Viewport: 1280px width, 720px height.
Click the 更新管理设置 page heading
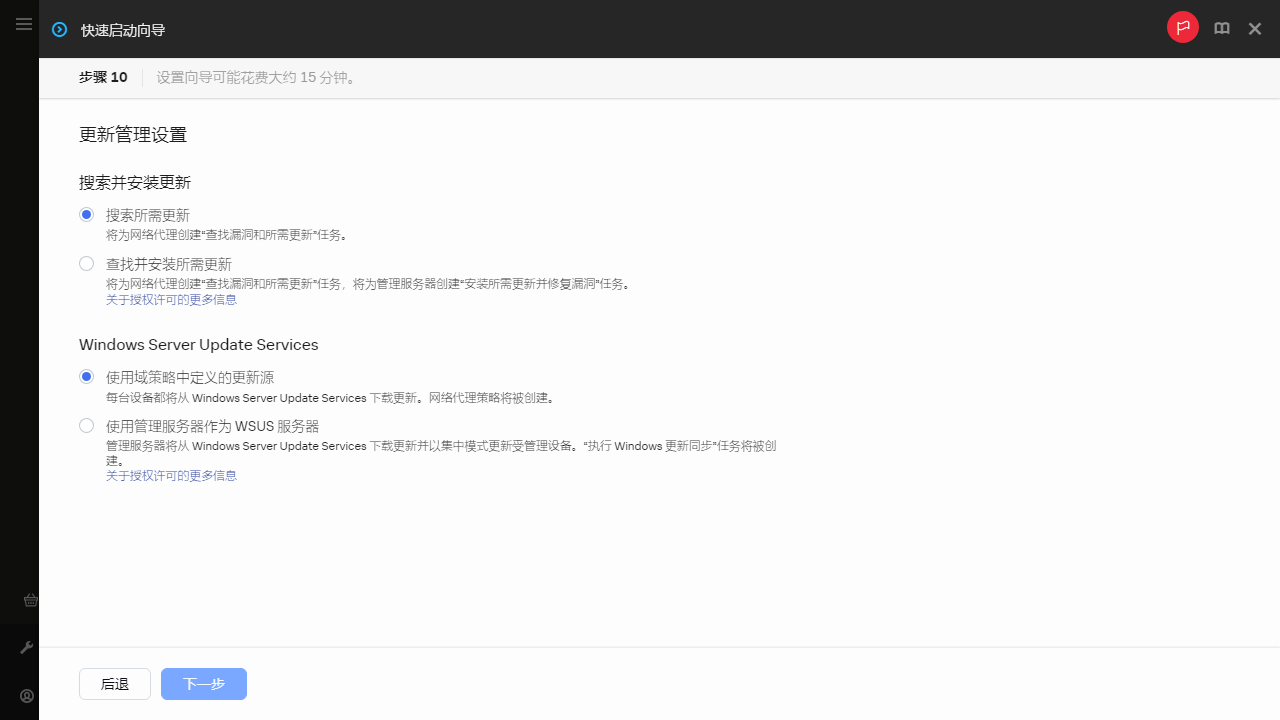click(x=133, y=134)
